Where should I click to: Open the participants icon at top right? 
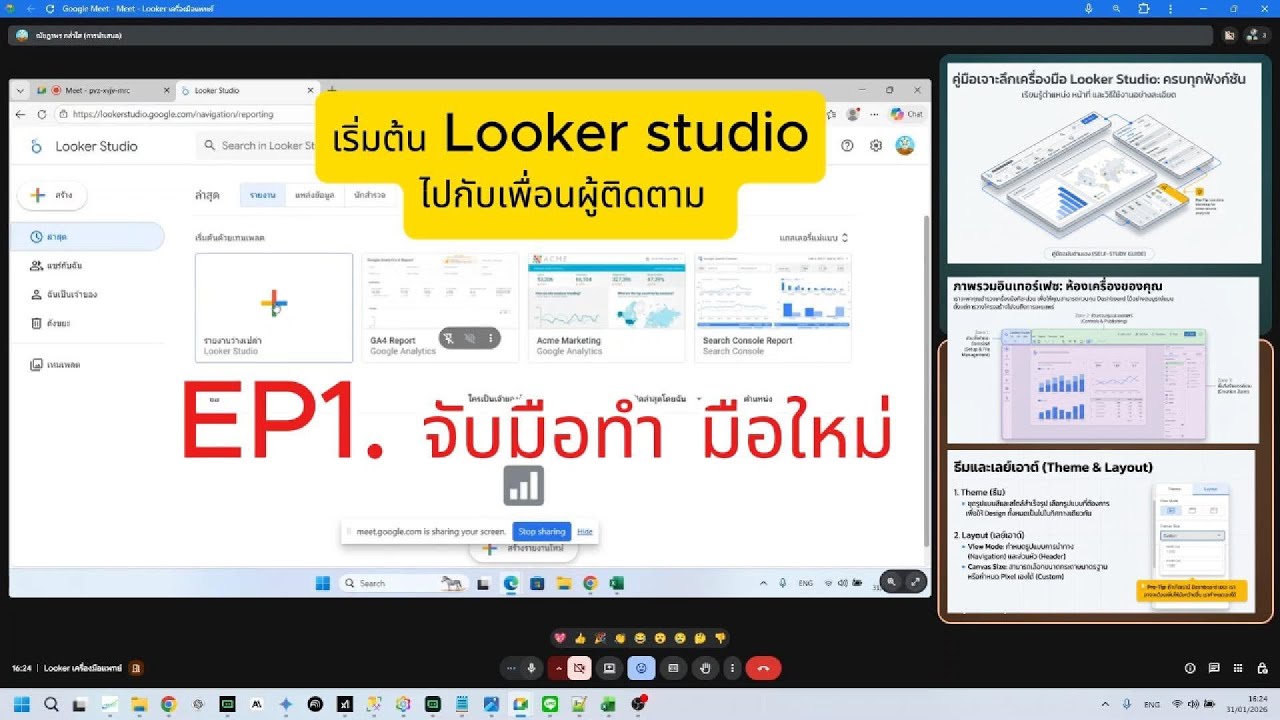click(x=1256, y=35)
